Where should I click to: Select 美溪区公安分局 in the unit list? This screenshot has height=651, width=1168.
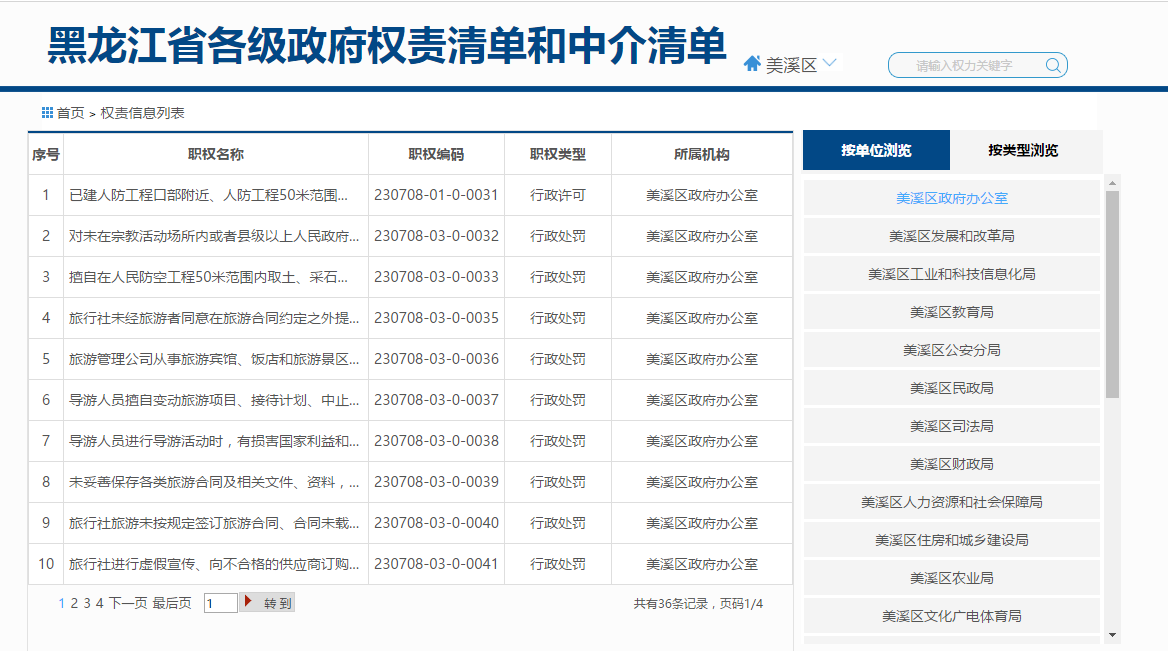click(951, 350)
